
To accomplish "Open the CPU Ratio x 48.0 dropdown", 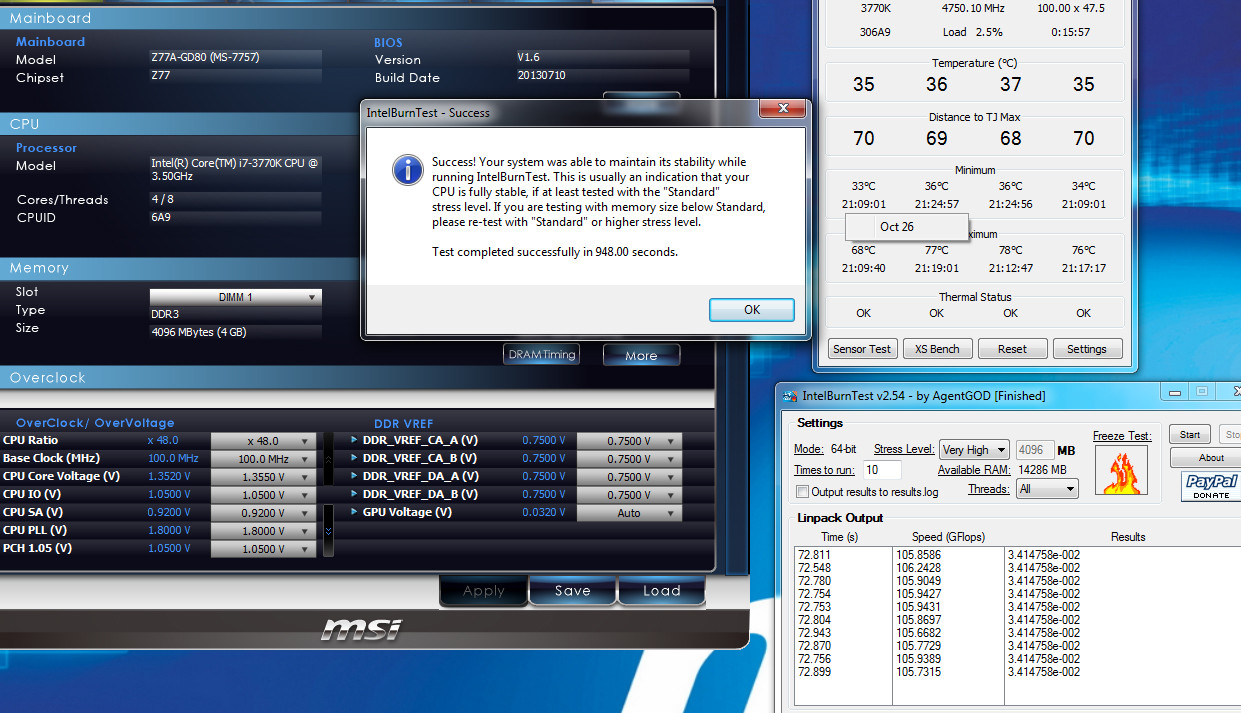I will click(307, 441).
